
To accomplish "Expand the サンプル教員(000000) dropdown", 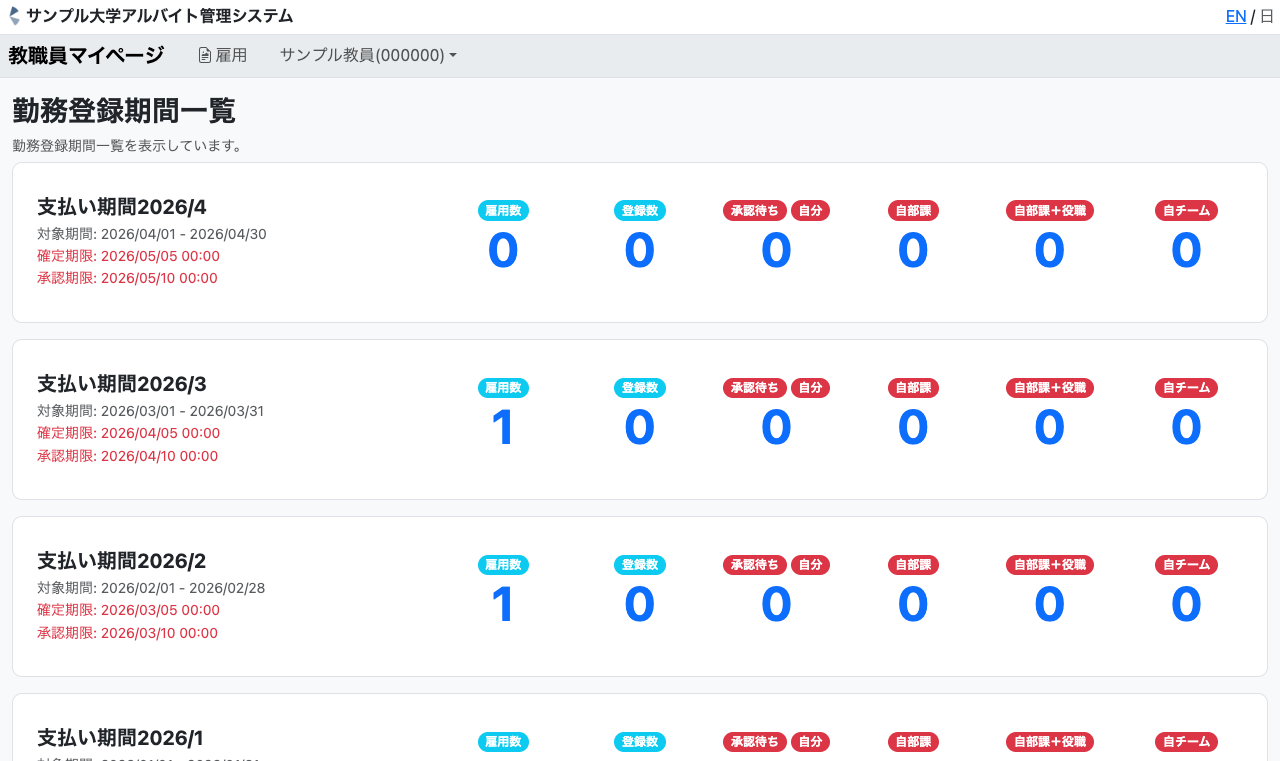I will [x=367, y=56].
